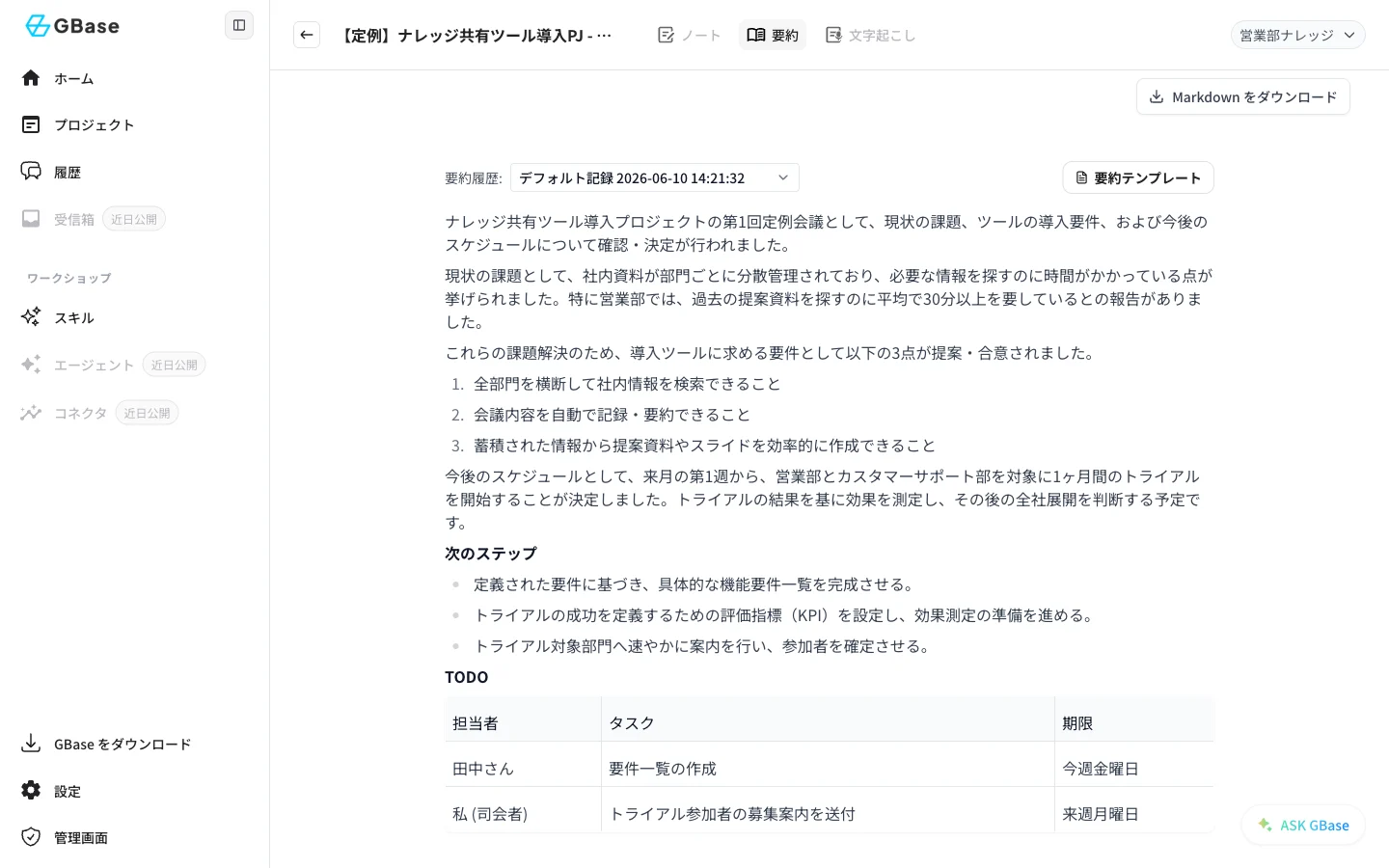Screen dimensions: 1389x868
Task: Click the 文字起こし transcript icon
Action: point(833,35)
